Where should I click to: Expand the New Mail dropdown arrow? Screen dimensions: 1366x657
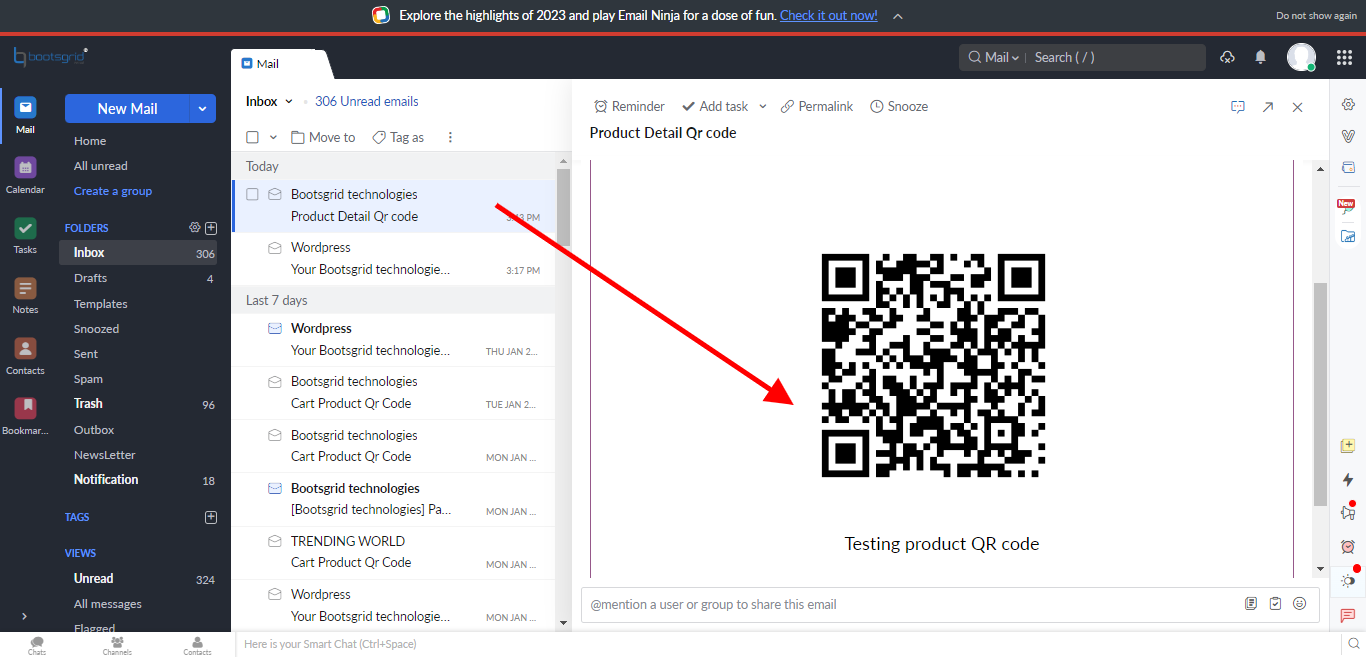tap(203, 109)
